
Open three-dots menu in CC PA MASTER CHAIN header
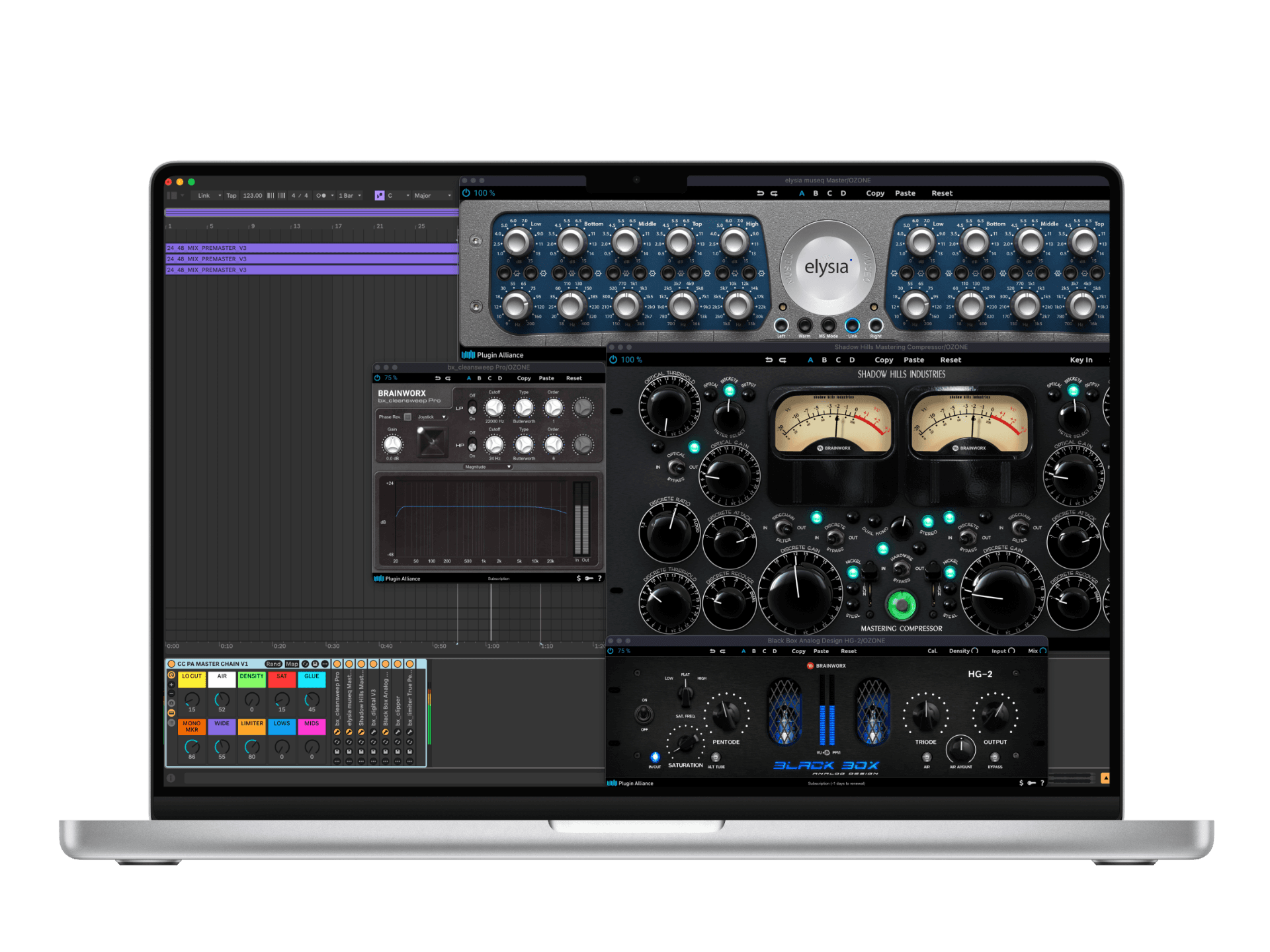click(325, 664)
